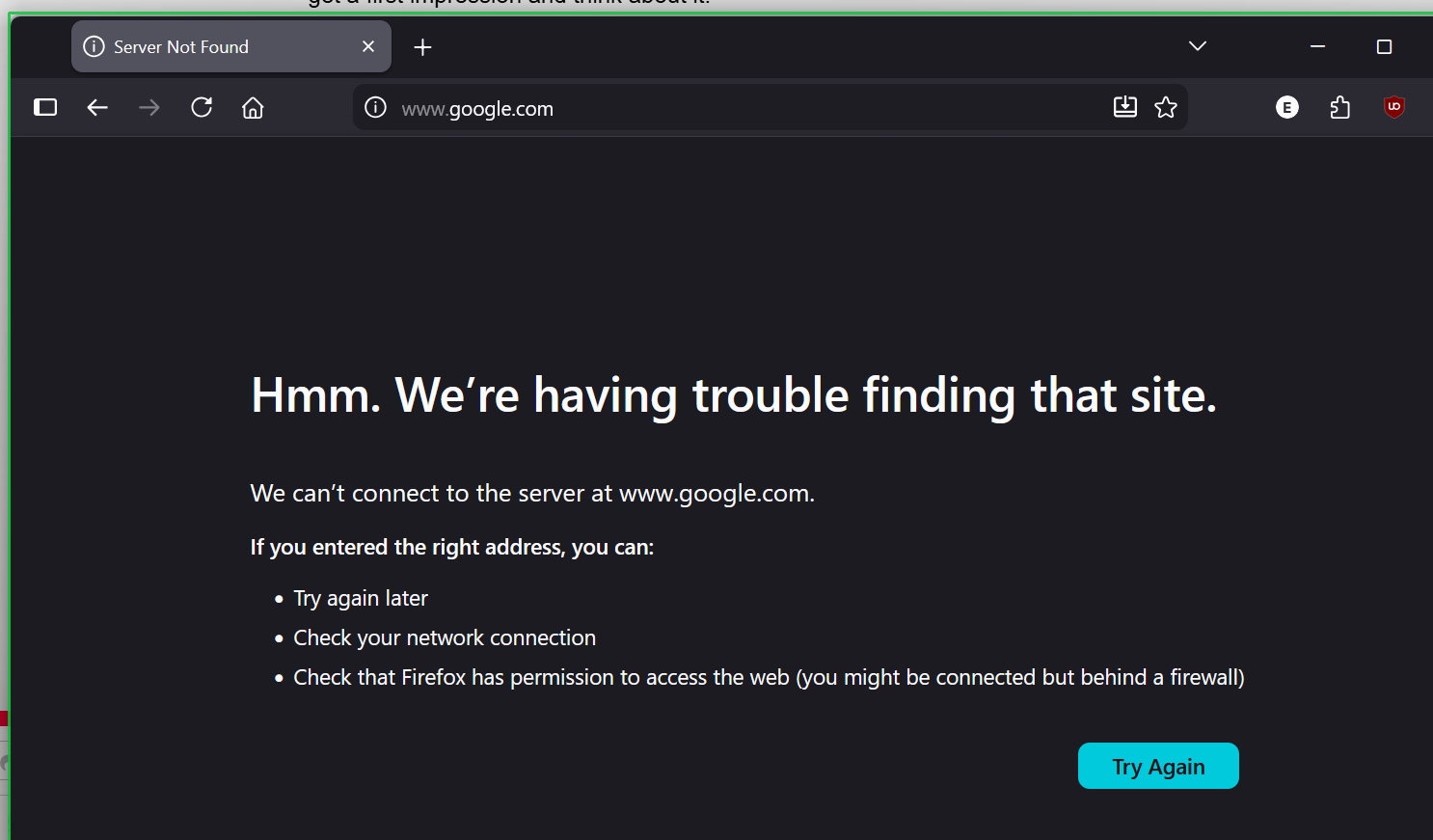
Task: Open the Extensions puzzle-piece menu
Action: (x=1339, y=107)
